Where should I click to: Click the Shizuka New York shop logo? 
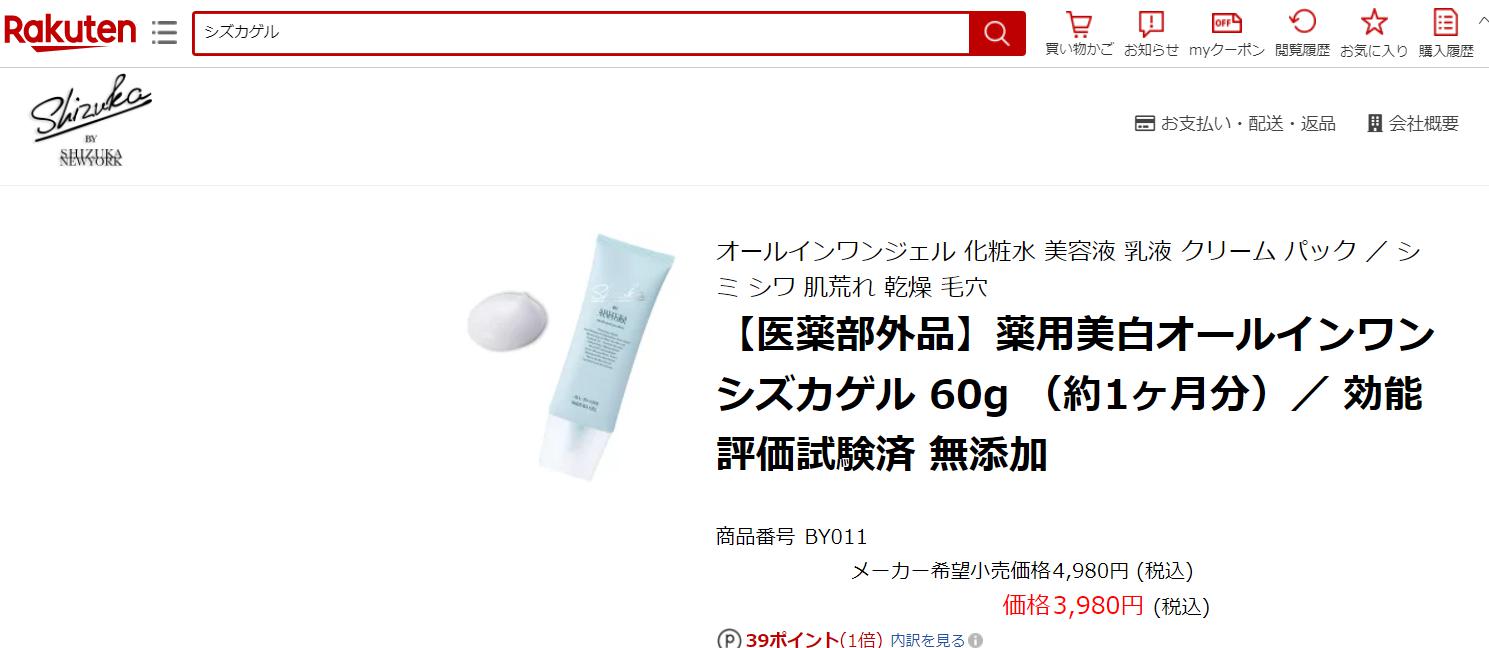click(x=90, y=125)
